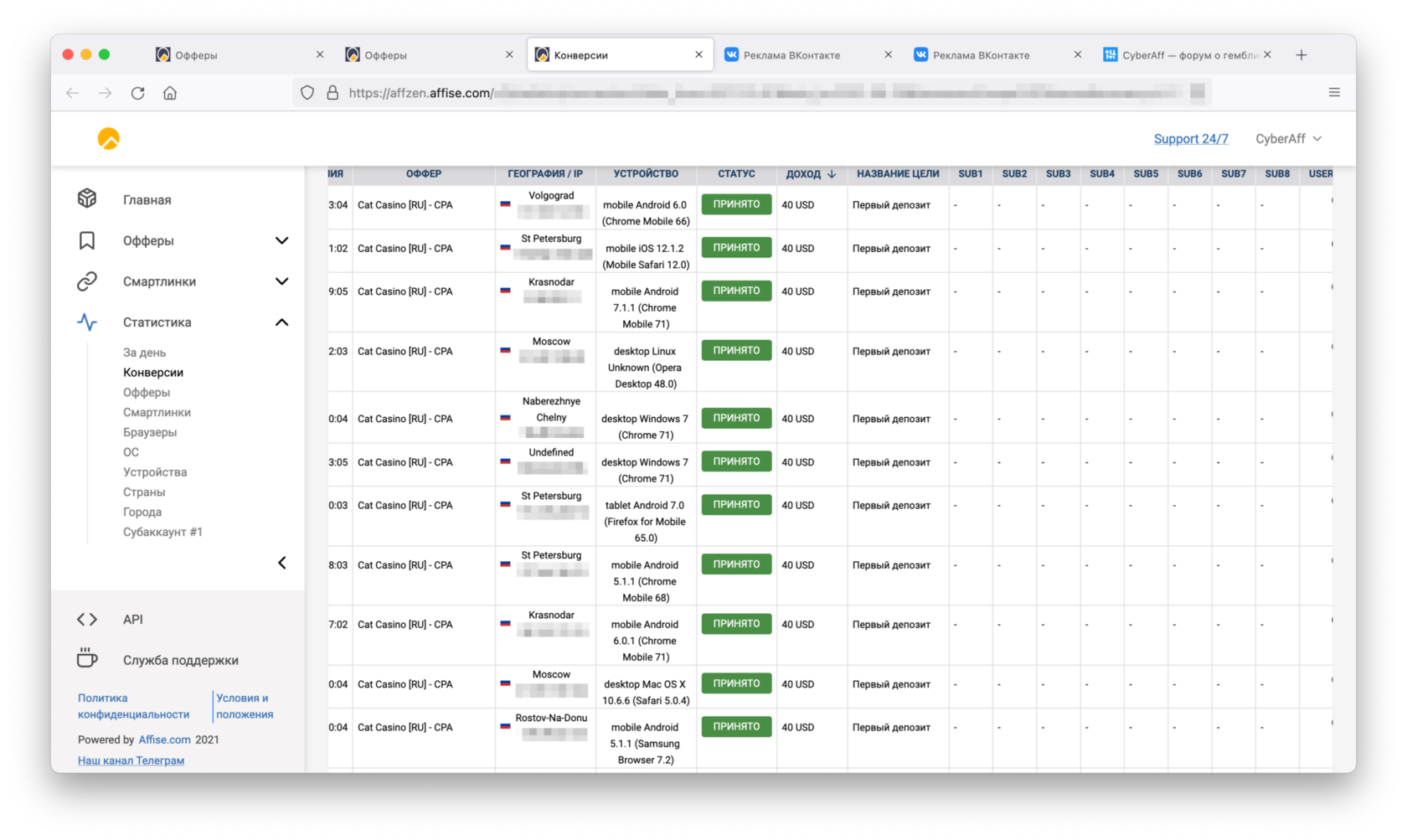The width and height of the screenshot is (1407, 840).
Task: Select Браузеры under Статистика
Action: click(150, 432)
